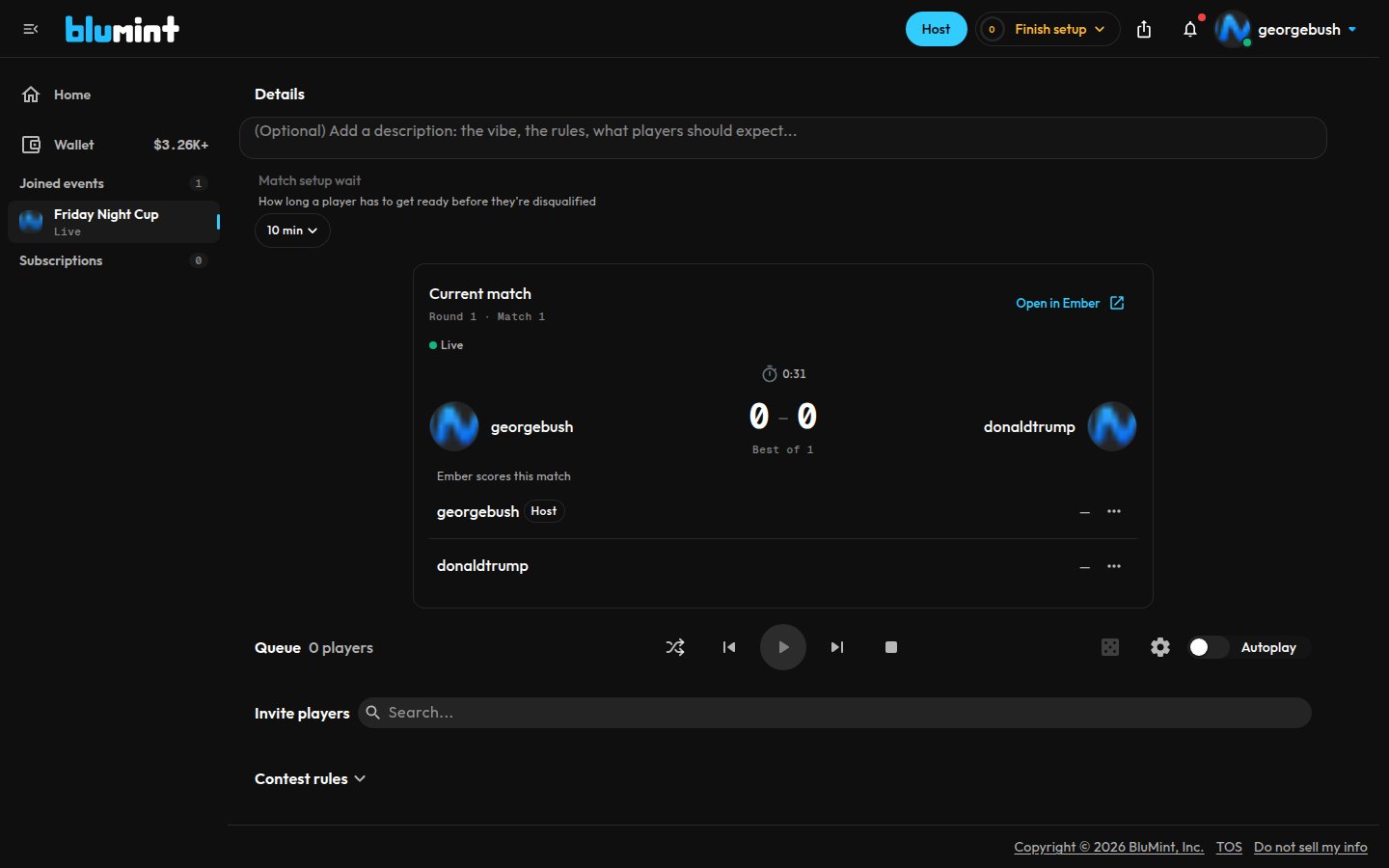Click the dice randomize icon
Image resolution: width=1389 pixels, height=868 pixels.
(x=1110, y=647)
